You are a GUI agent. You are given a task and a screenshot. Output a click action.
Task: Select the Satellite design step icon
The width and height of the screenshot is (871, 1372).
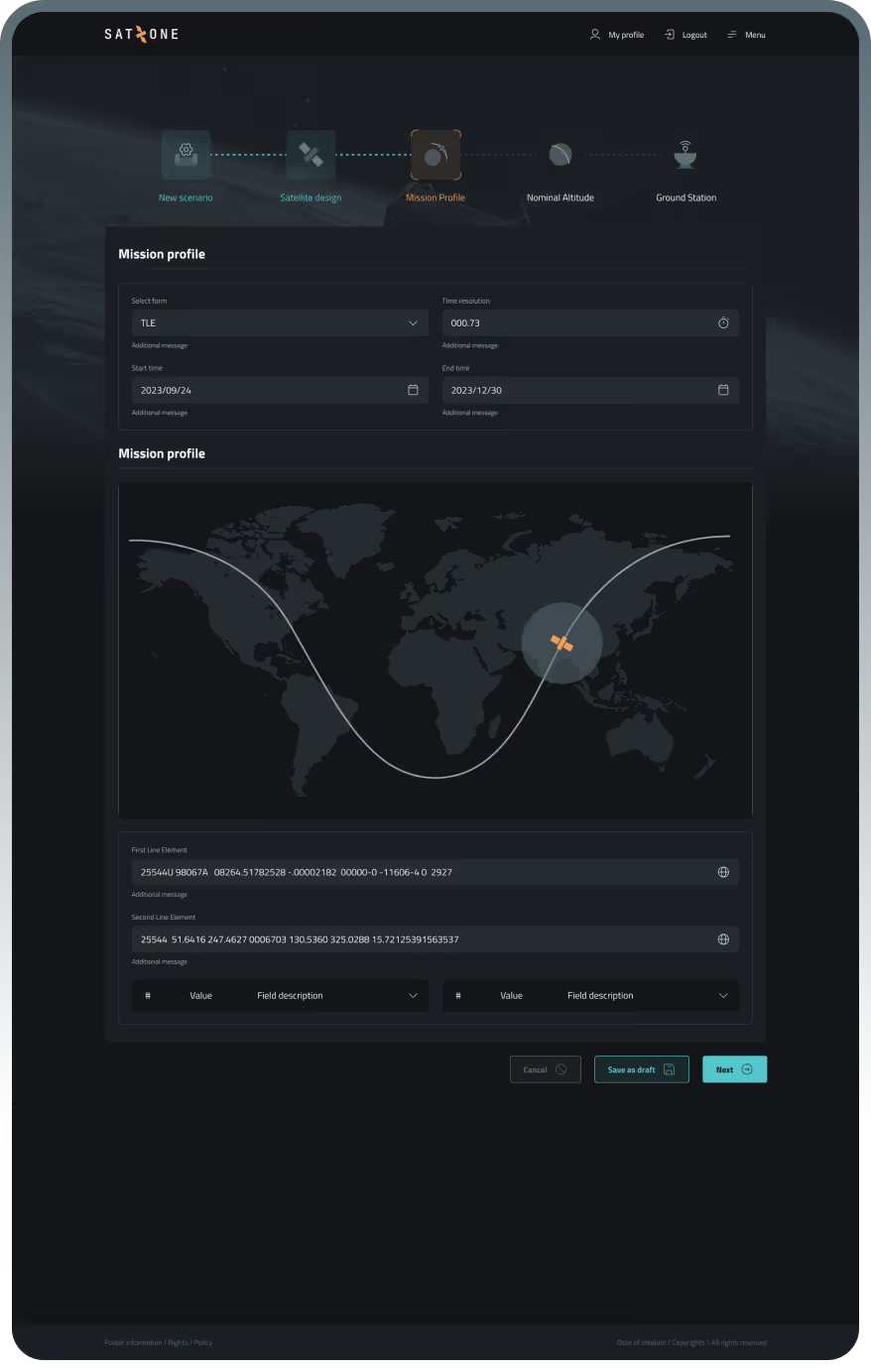click(x=311, y=155)
